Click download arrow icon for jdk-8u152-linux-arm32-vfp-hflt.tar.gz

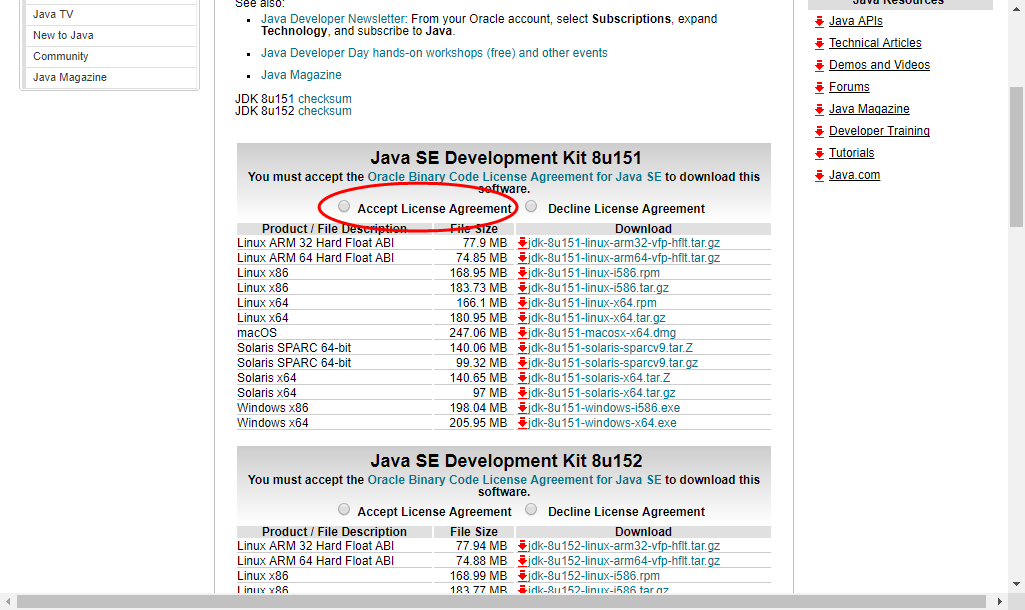tap(522, 546)
